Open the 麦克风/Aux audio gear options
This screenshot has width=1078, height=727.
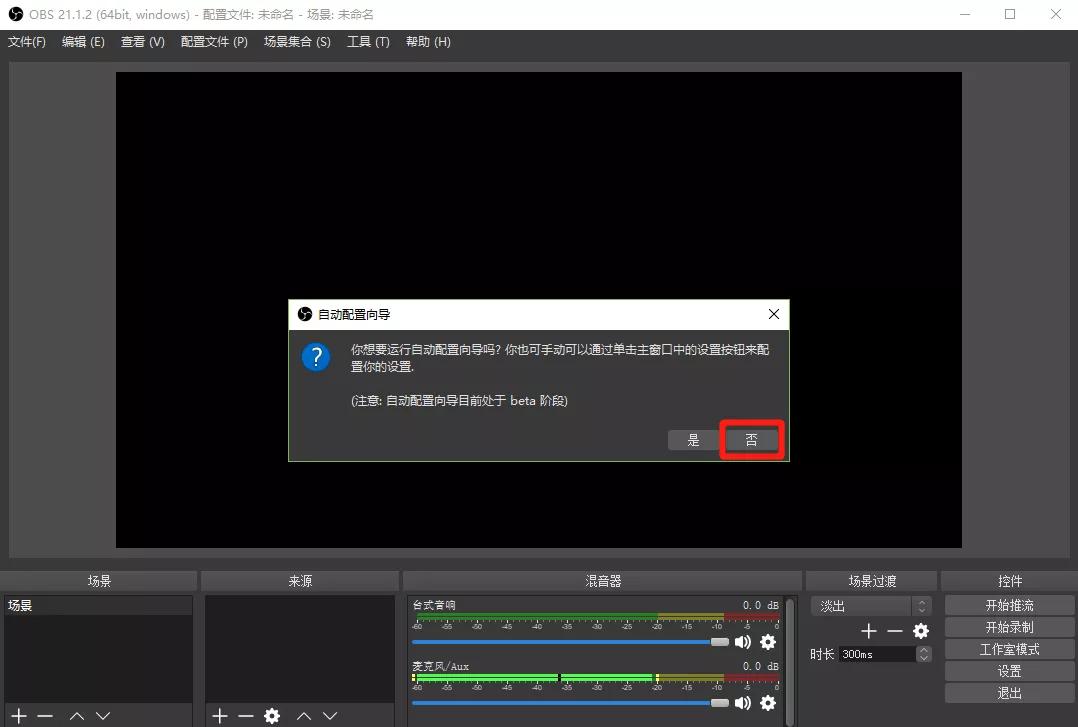point(768,703)
